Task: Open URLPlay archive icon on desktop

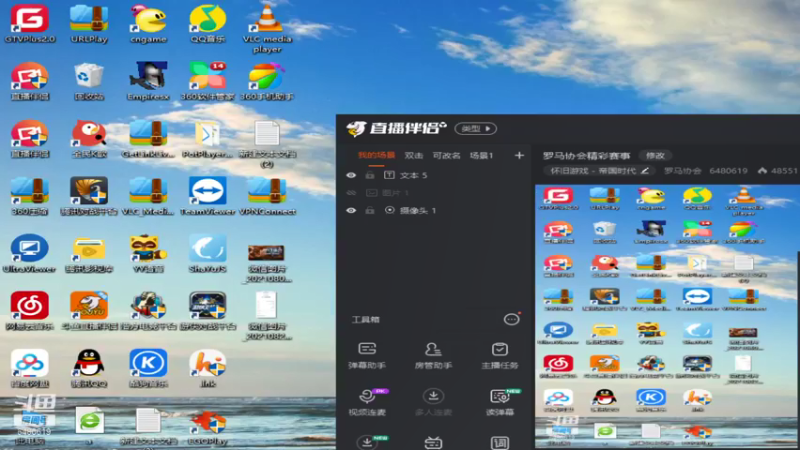Action: point(89,24)
